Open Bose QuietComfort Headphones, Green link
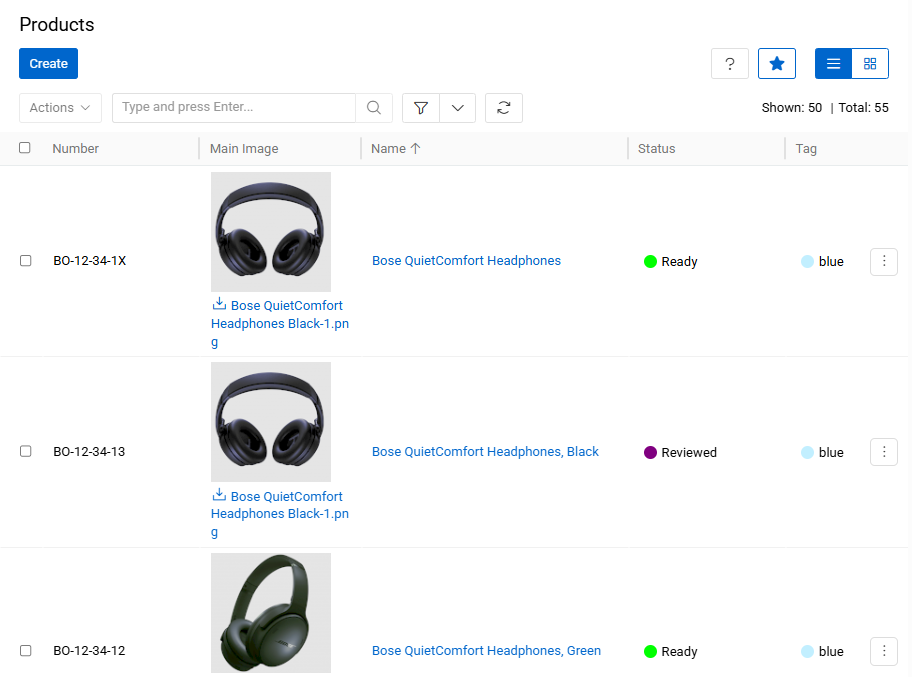 point(486,650)
